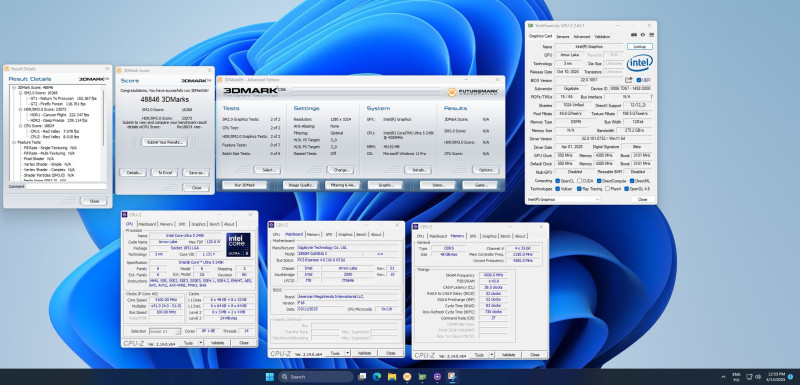Collapse the Feature Tests tree node
The image size is (800, 385).
14,142
